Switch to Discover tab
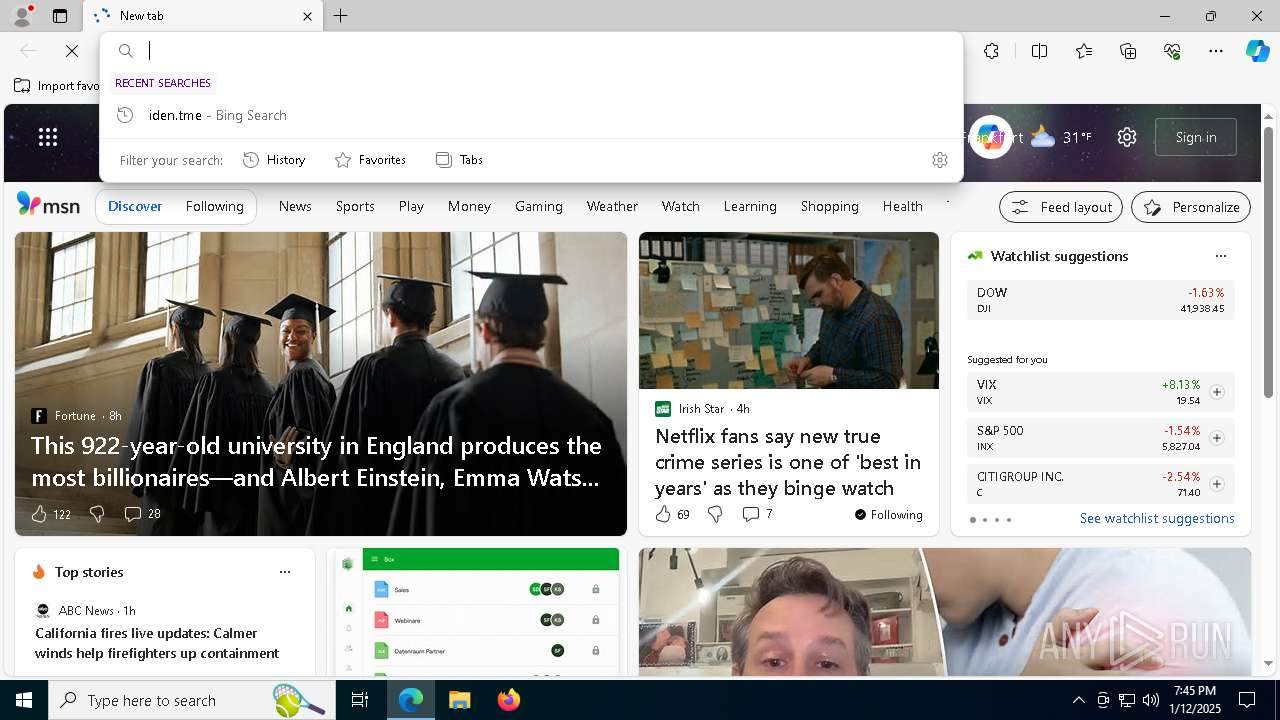Image resolution: width=1280 pixels, height=720 pixels. 135,206
